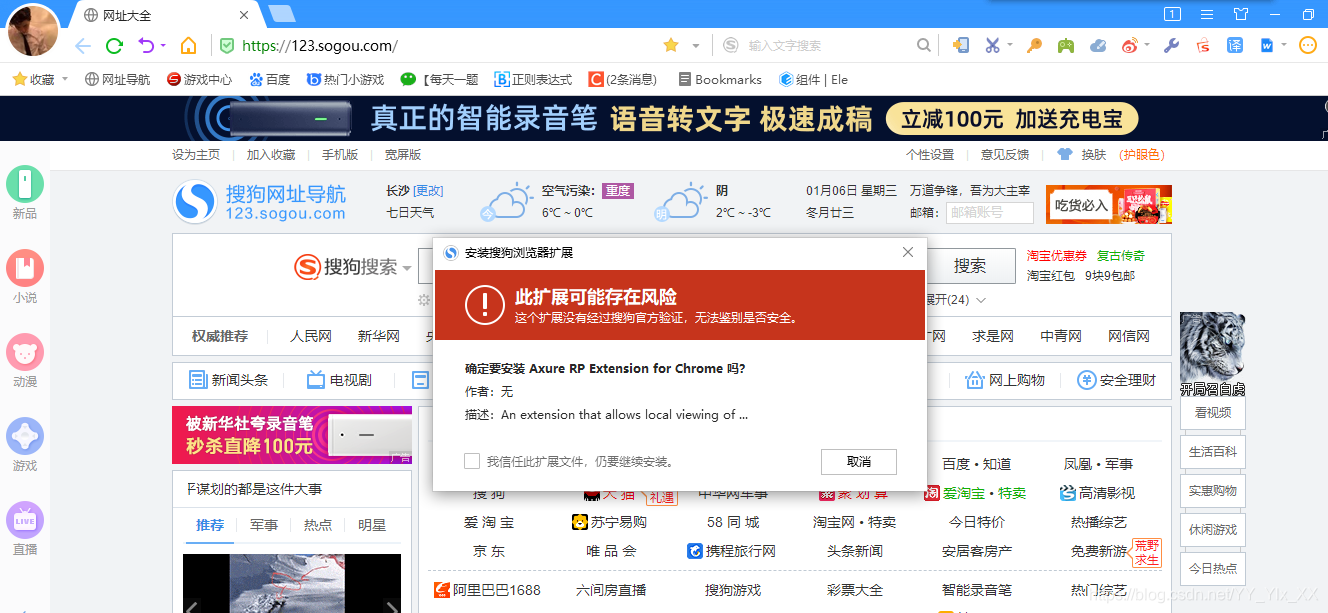Screen dimensions: 1328x613
Task: Open the 看视频 side button
Action: coord(1213,412)
